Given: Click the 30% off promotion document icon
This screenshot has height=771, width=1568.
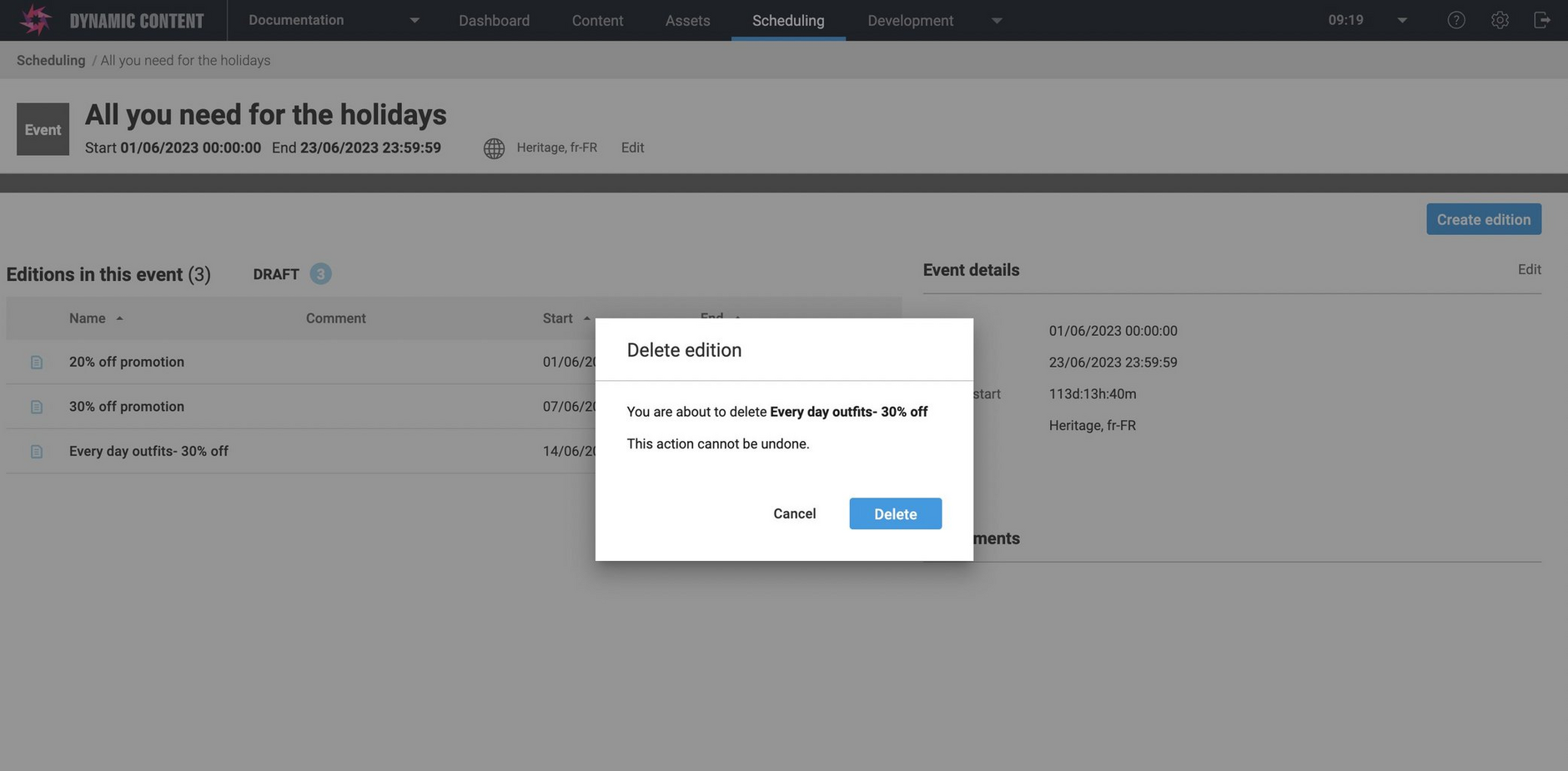Looking at the screenshot, I should tap(37, 407).
